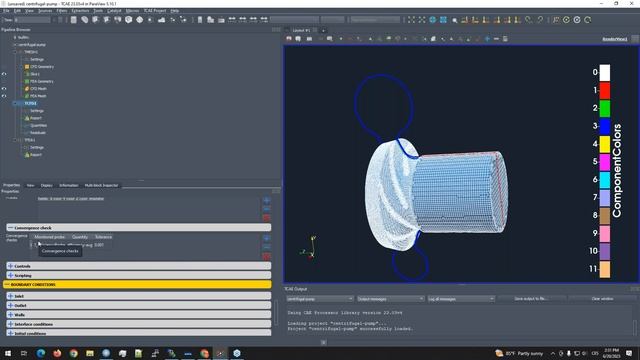Open File Explorer from taskbar
Image resolution: width=640 pixels, height=360 pixels.
[x=90, y=353]
